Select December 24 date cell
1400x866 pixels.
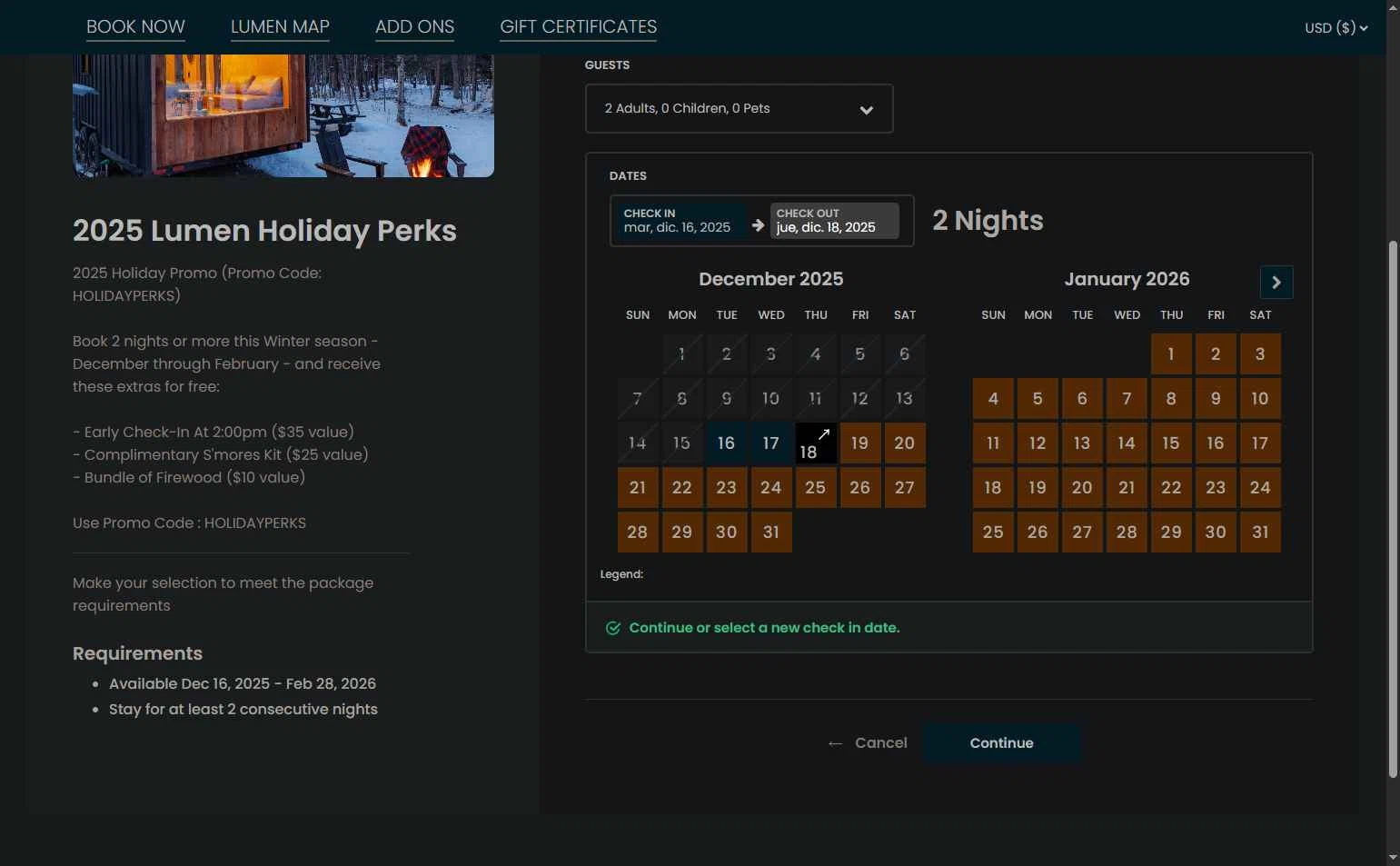[770, 488]
